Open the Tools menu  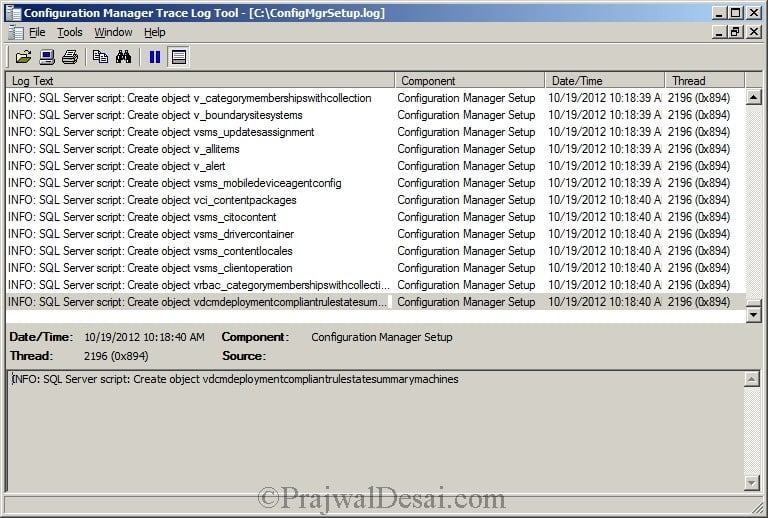tap(70, 32)
